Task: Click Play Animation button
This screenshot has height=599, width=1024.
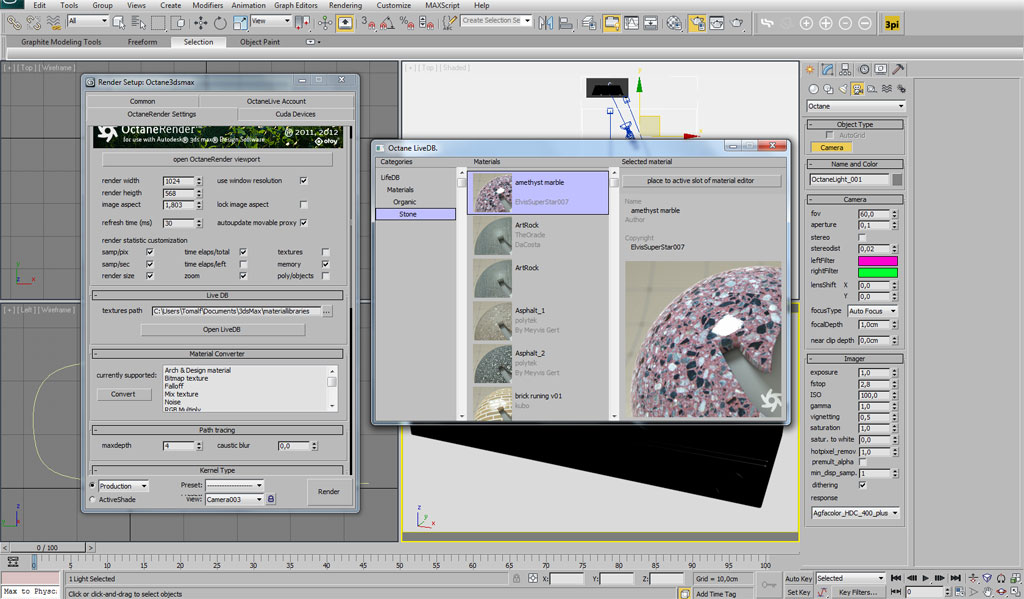Action: [x=925, y=578]
